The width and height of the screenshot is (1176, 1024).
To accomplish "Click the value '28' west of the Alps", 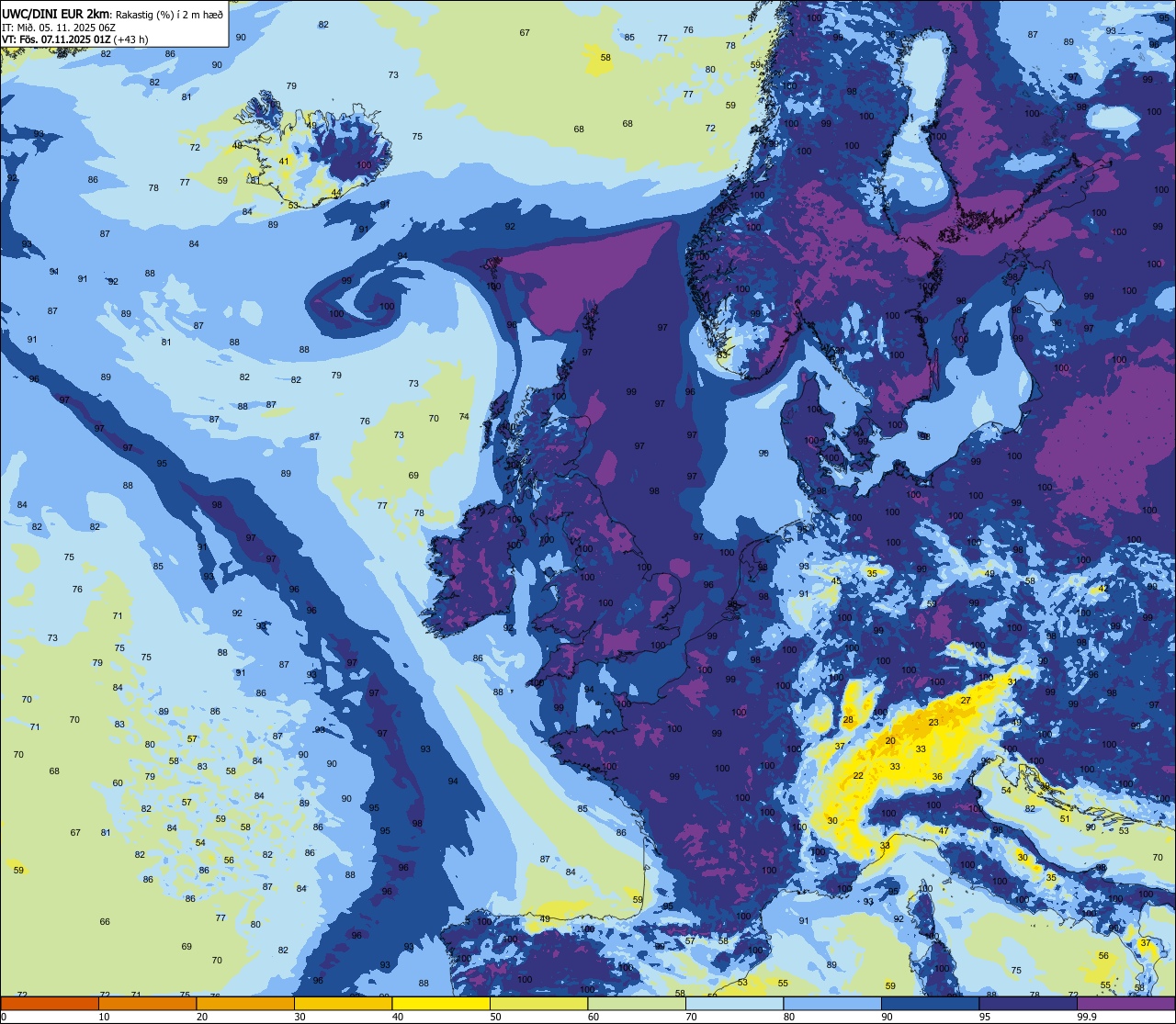I will pyautogui.click(x=848, y=720).
